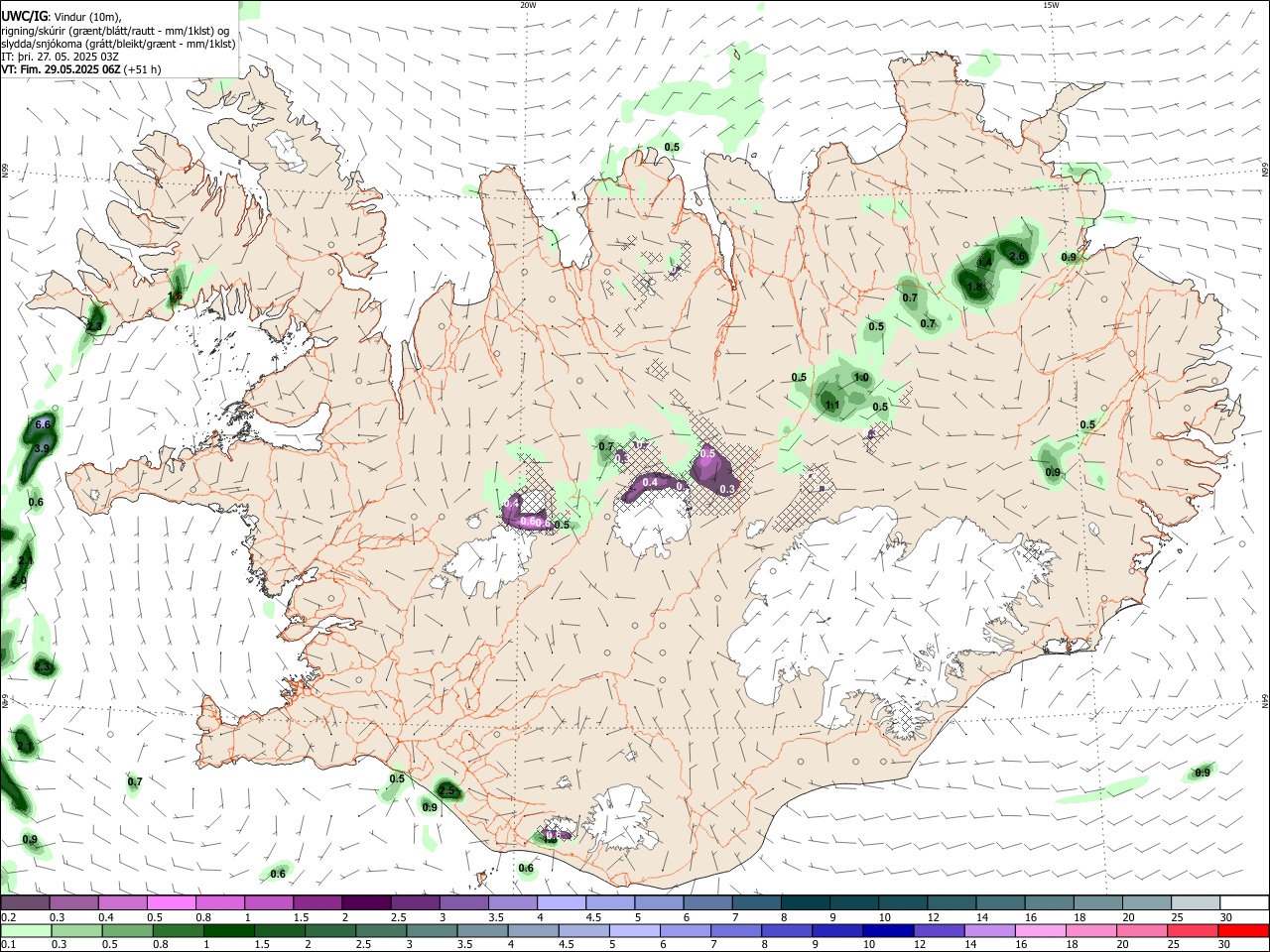Click the 1.0 precipitation value label
This screenshot has height=952, width=1270.
pos(861,378)
